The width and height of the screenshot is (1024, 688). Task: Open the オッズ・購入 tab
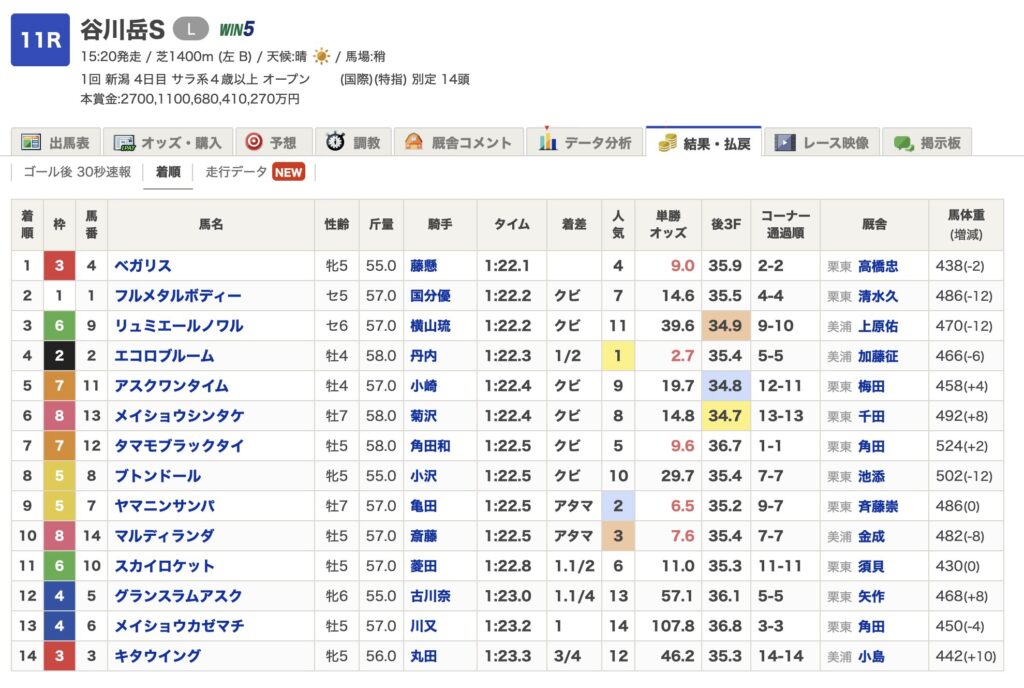168,142
